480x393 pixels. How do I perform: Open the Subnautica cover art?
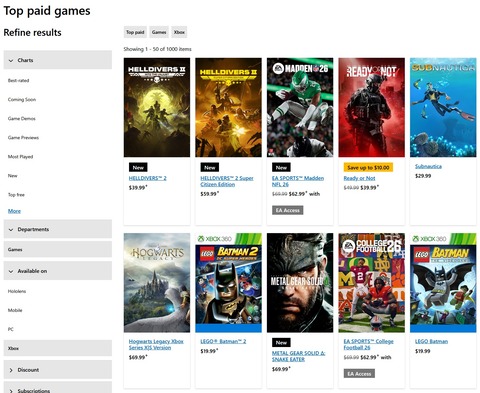point(443,107)
